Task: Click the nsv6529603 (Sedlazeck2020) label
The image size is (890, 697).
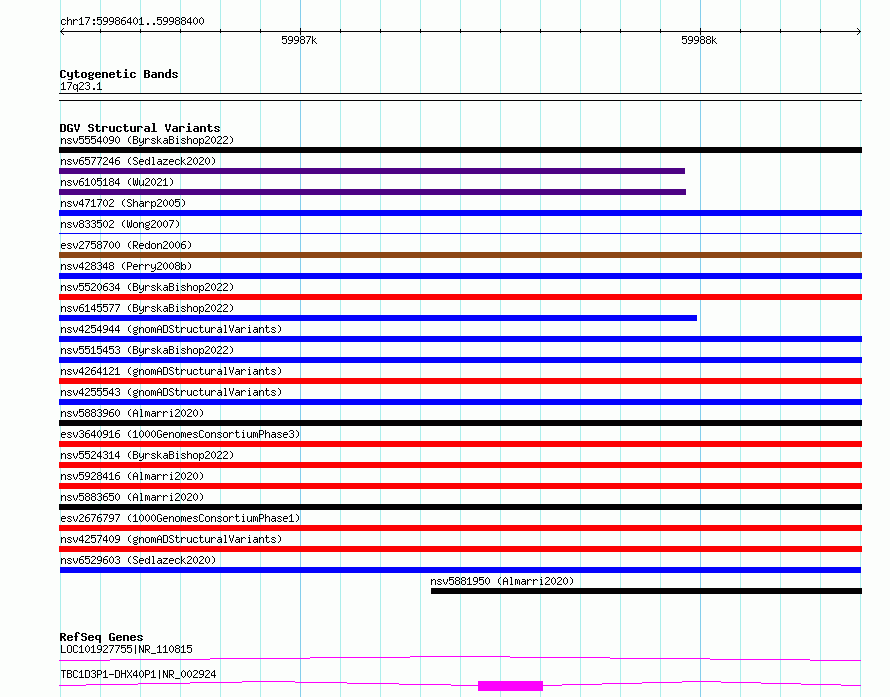Action: coord(138,560)
